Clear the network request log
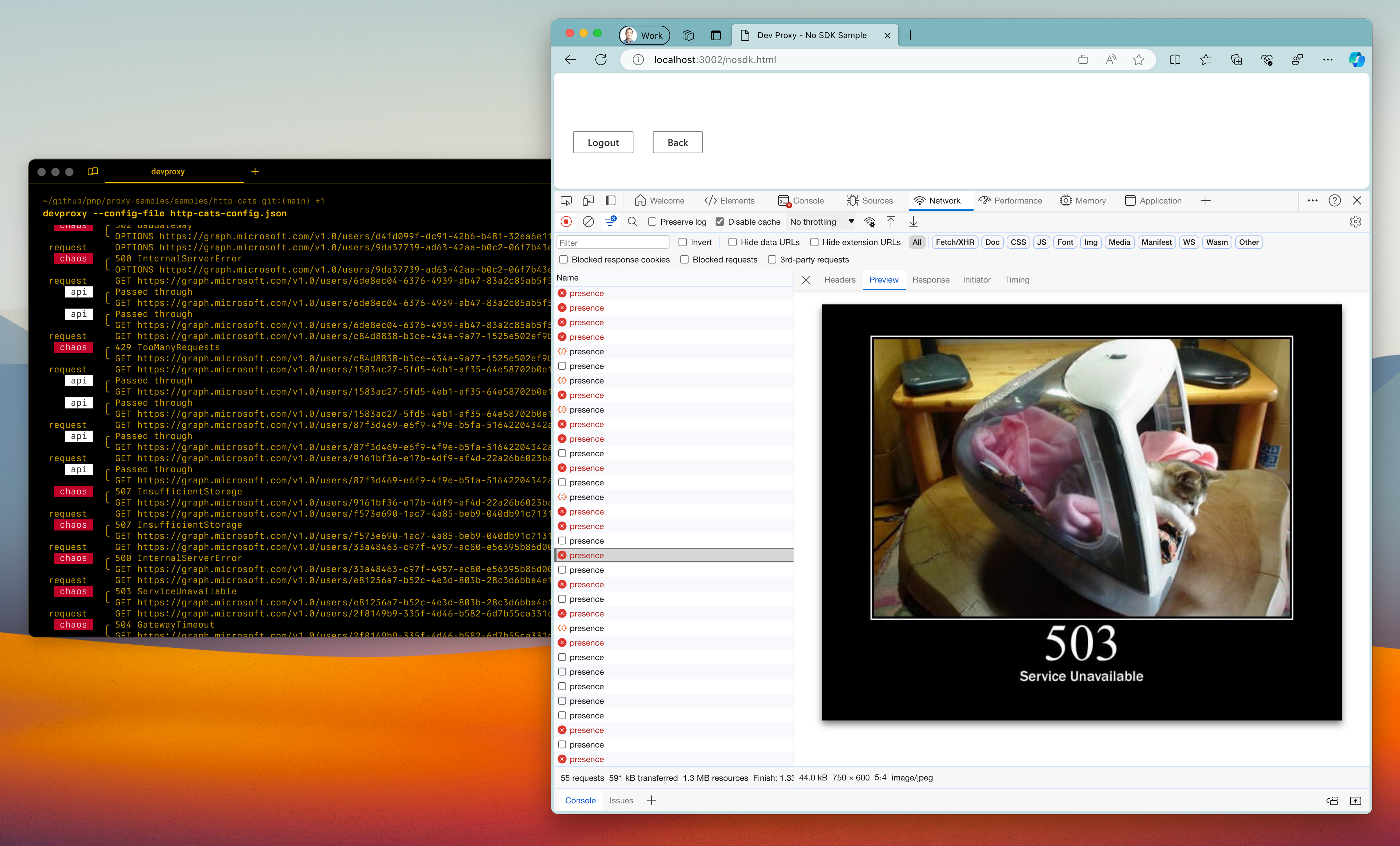This screenshot has width=1400, height=846. (x=588, y=222)
